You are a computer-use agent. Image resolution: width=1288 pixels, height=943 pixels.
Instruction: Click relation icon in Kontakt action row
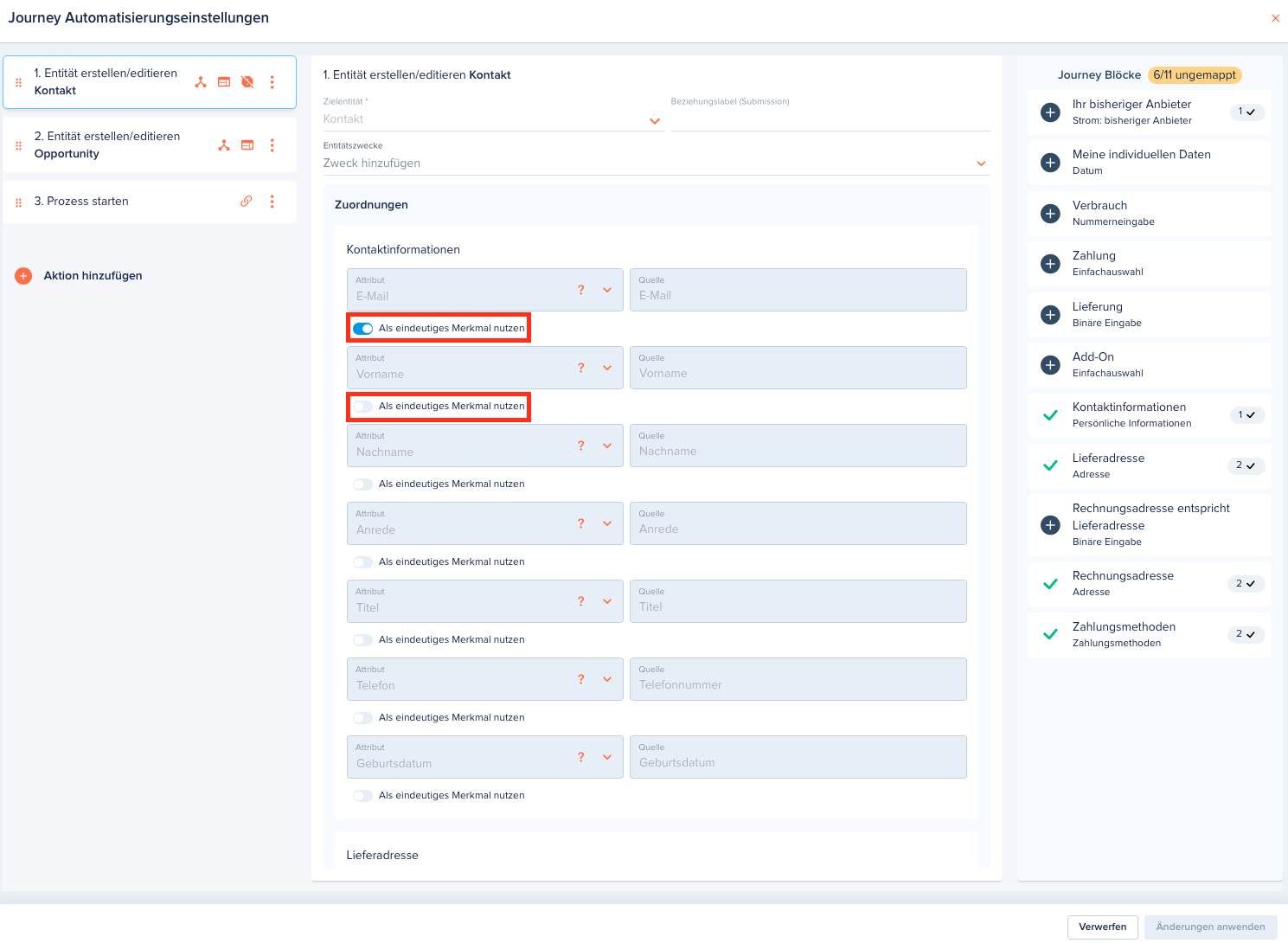[x=201, y=82]
